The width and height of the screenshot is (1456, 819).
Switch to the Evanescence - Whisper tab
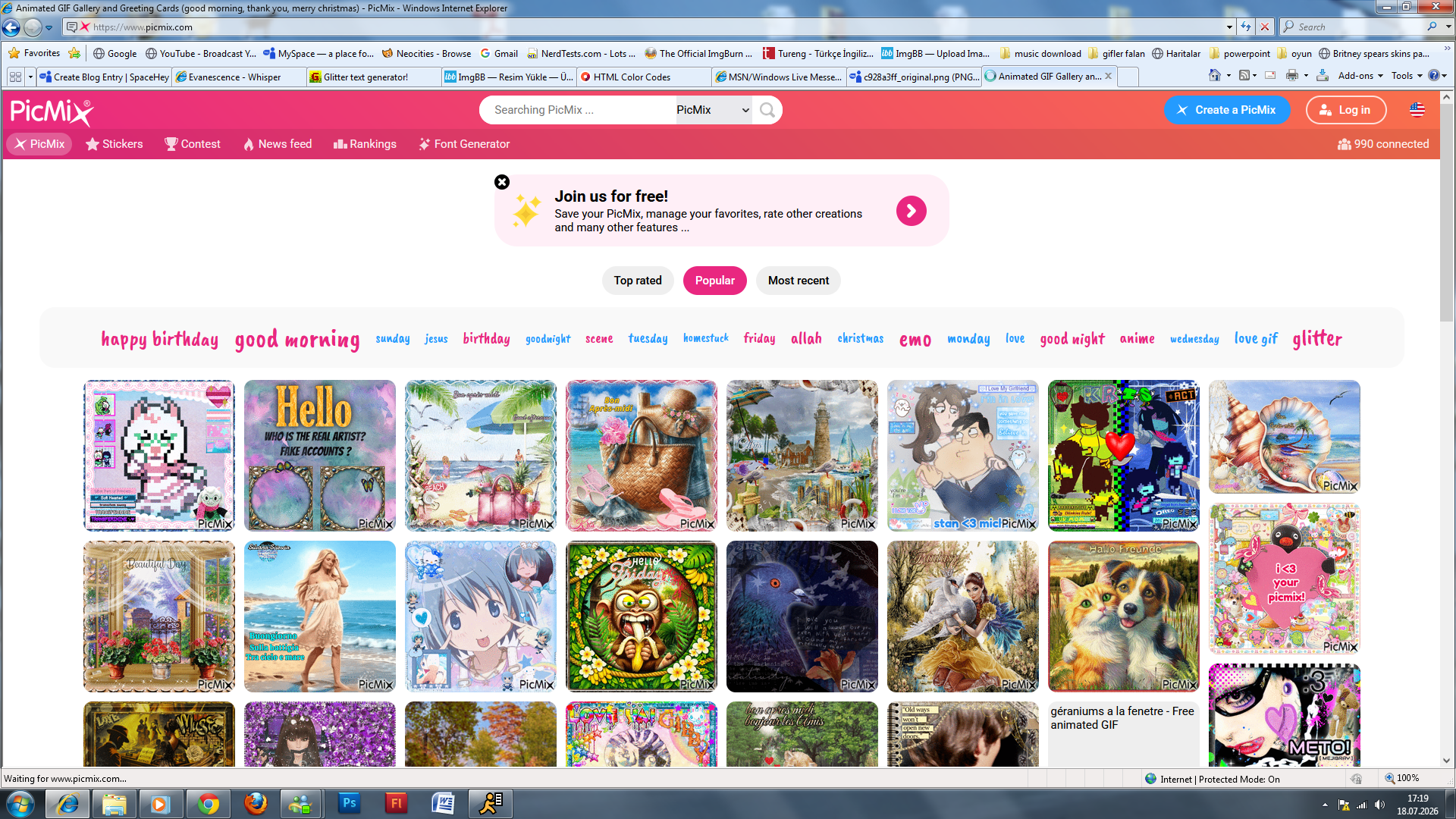pyautogui.click(x=239, y=77)
